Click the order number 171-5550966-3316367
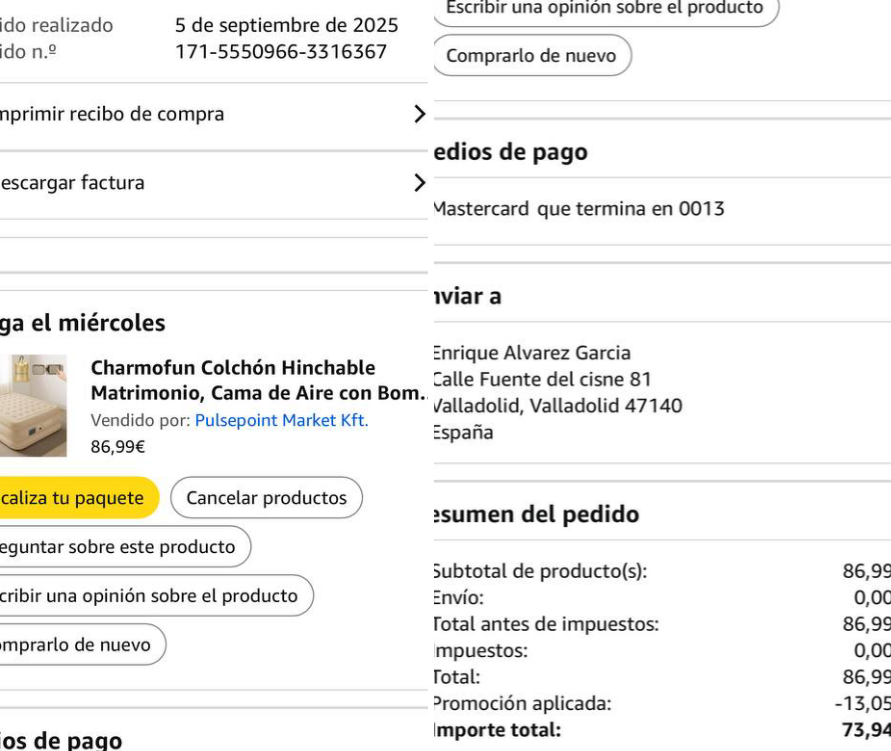This screenshot has width=891, height=751. [280, 52]
